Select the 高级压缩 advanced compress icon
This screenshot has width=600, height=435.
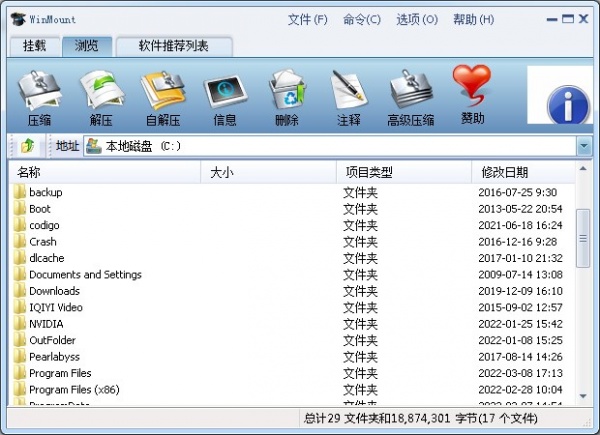[x=410, y=98]
